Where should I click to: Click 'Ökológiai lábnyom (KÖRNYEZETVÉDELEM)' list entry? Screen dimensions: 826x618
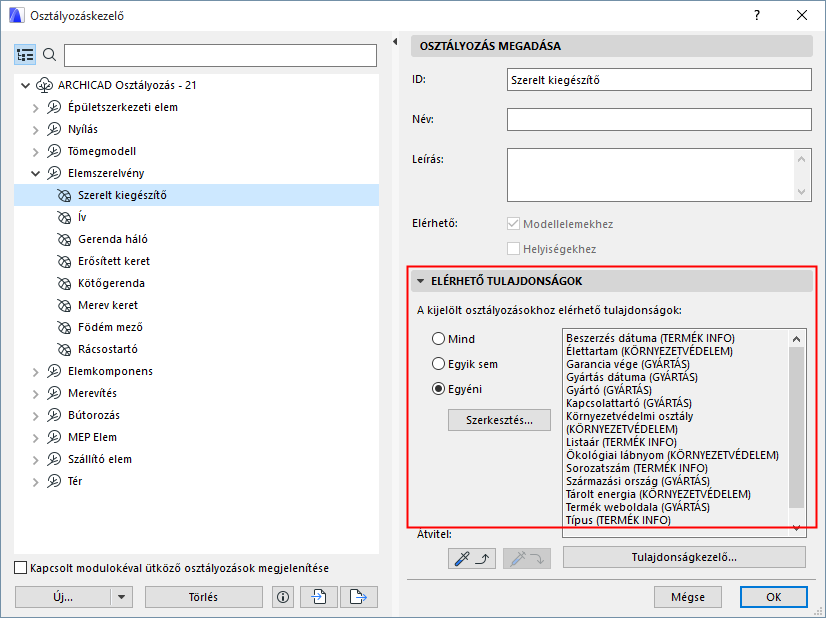coord(672,455)
